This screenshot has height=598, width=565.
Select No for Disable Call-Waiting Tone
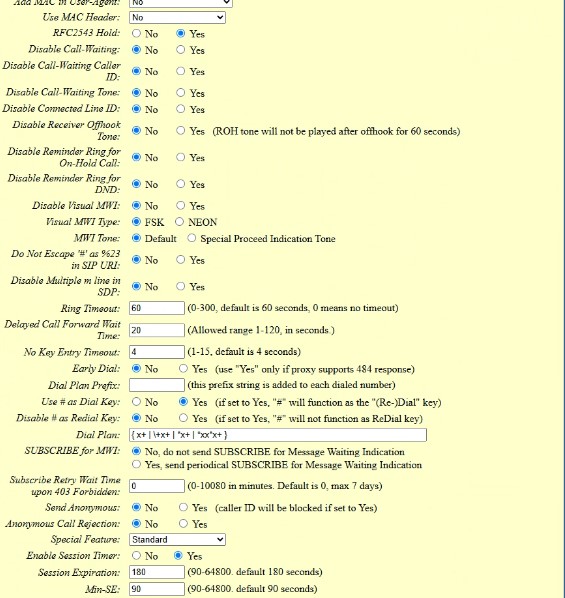click(136, 93)
